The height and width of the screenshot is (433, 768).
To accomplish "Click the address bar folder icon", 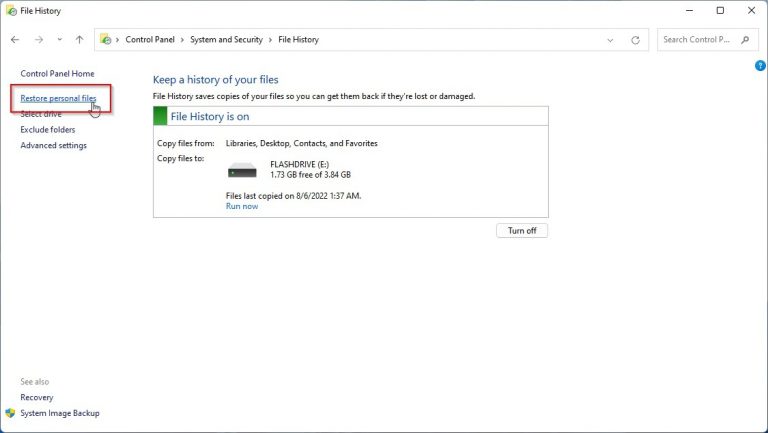I will pos(106,40).
